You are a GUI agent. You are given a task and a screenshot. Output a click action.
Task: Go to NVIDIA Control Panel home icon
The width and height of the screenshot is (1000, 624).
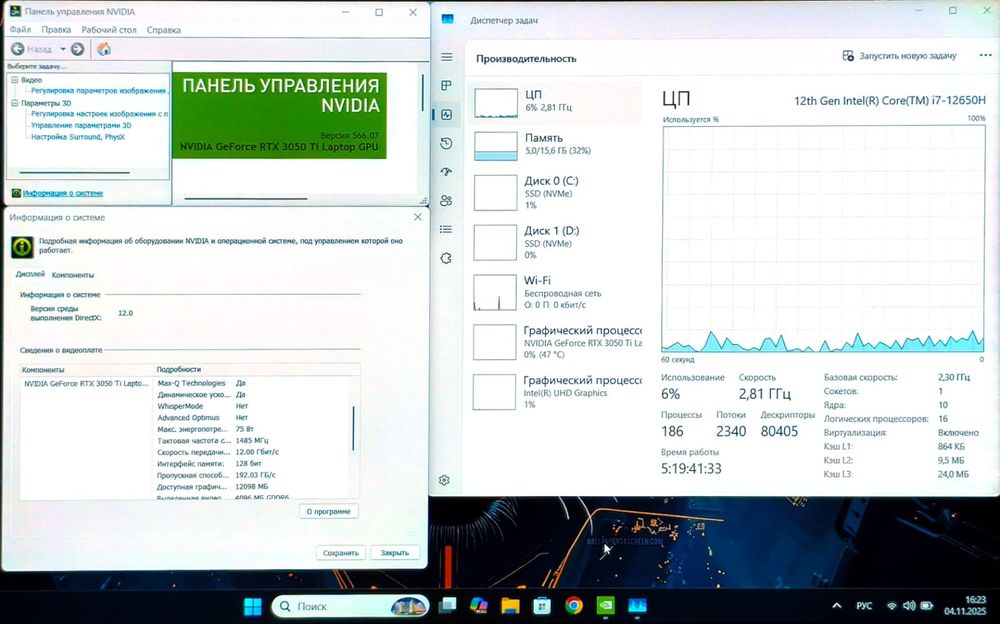pos(104,49)
